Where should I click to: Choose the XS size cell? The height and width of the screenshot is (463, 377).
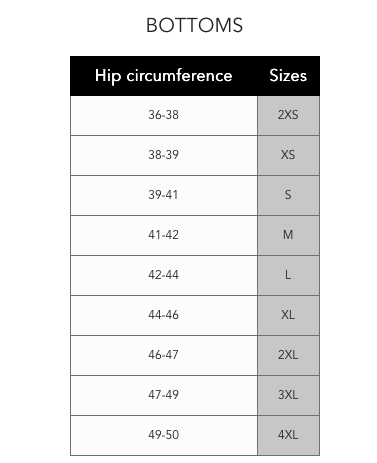pos(288,156)
